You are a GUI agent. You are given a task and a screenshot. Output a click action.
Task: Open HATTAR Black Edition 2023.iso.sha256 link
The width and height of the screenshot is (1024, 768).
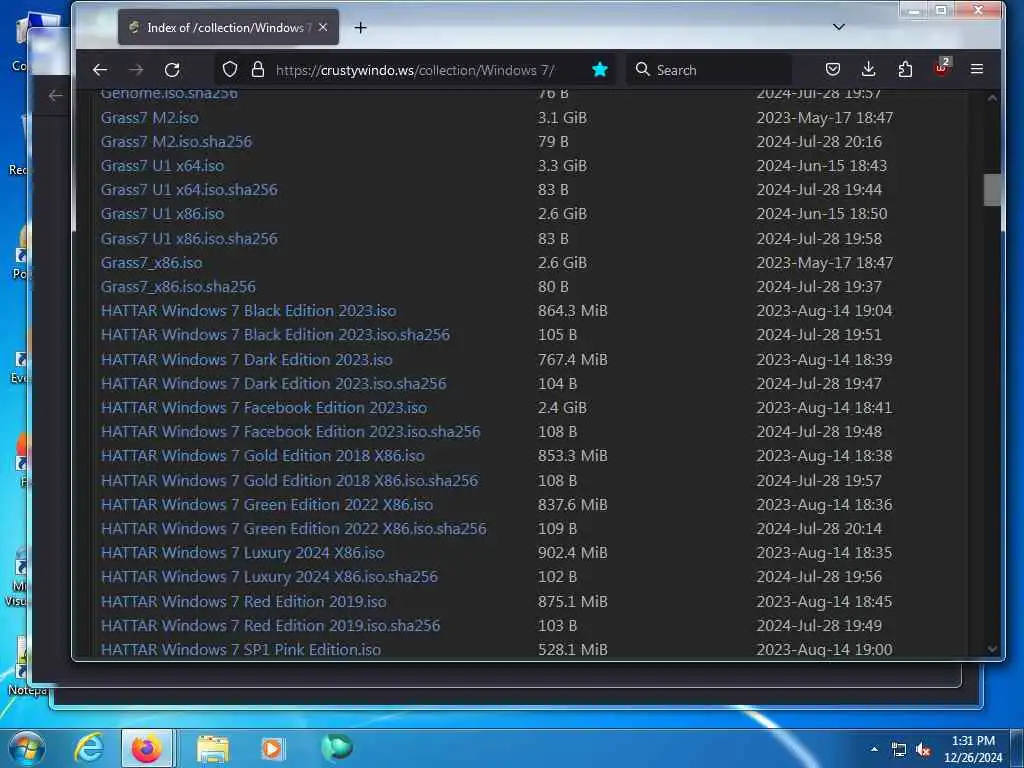(275, 335)
